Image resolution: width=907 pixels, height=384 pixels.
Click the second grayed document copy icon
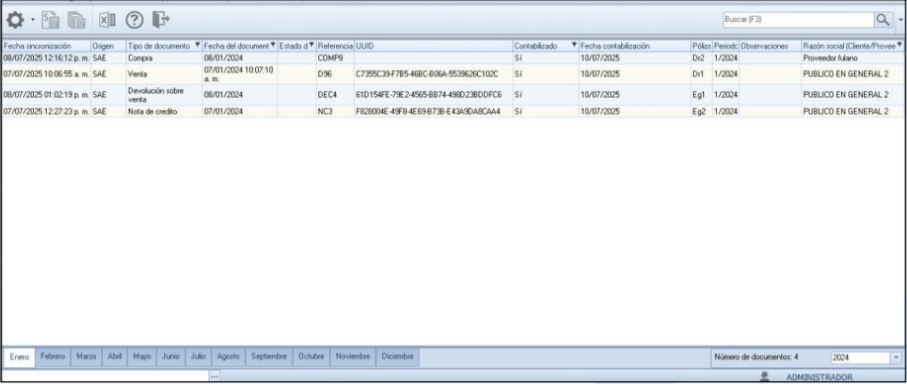click(x=76, y=20)
